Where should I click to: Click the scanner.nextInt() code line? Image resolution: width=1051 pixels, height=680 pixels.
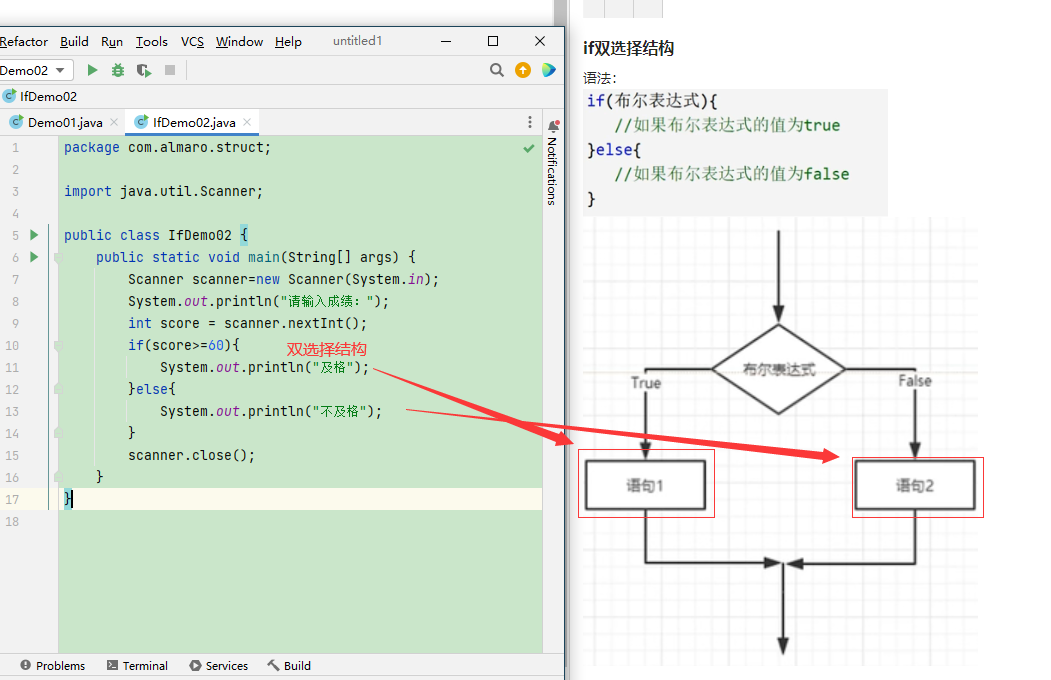tap(247, 324)
